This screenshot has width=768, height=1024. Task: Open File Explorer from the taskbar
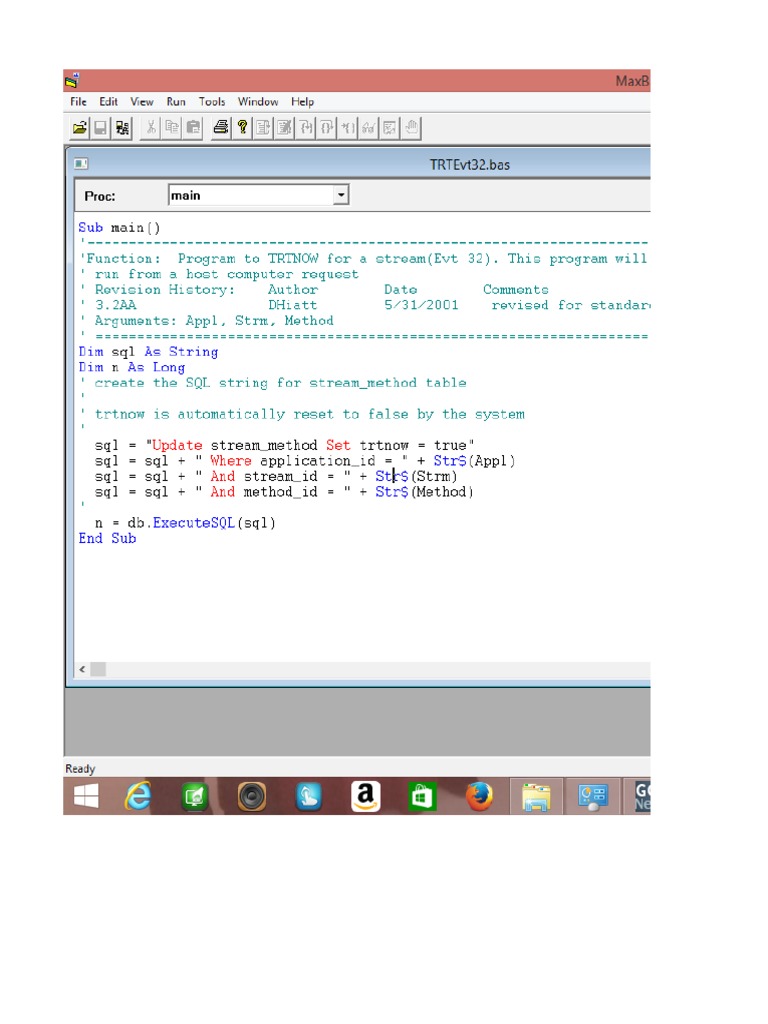coord(537,797)
